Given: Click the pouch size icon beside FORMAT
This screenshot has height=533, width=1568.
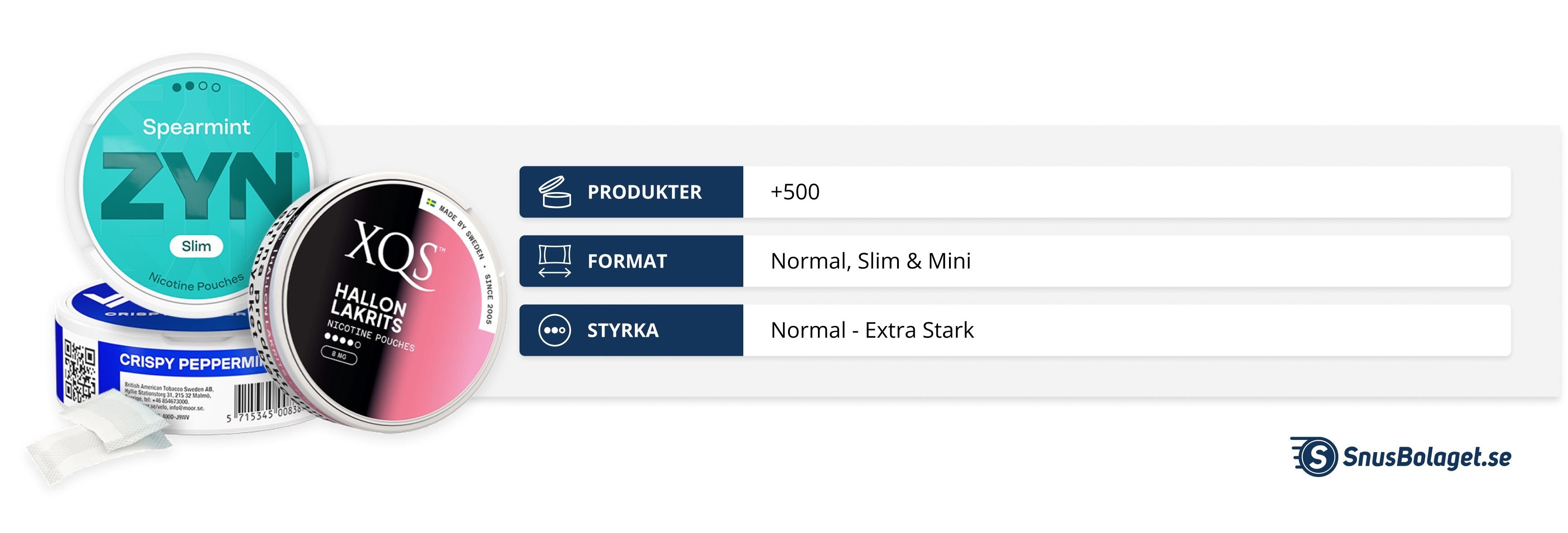Looking at the screenshot, I should tap(554, 261).
